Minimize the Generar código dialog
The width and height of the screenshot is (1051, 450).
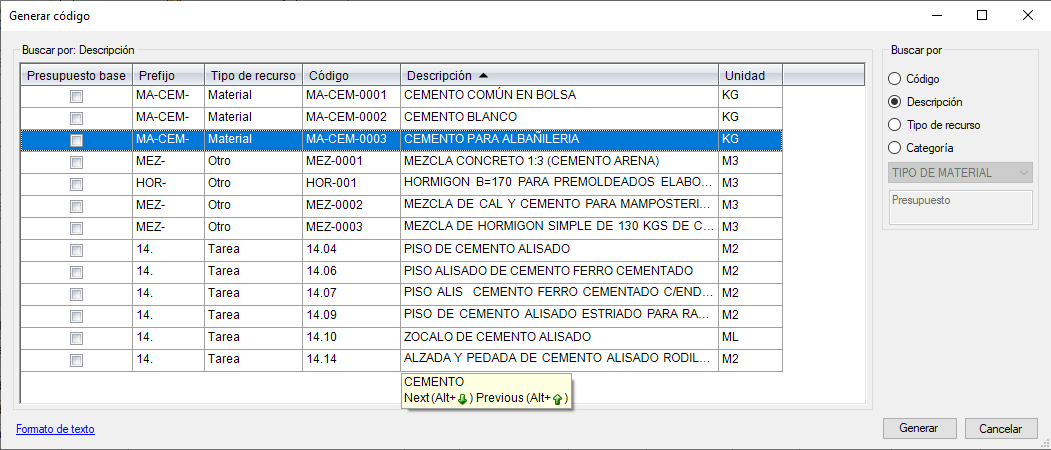tap(936, 15)
